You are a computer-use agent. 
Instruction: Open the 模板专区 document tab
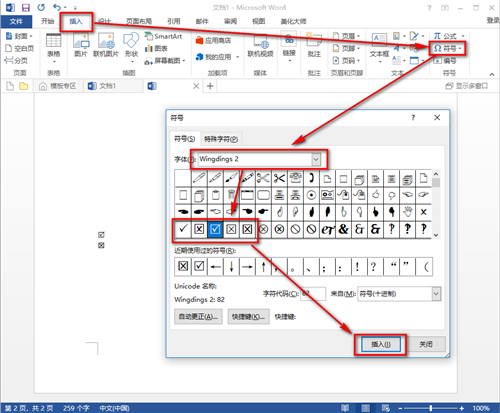point(58,86)
